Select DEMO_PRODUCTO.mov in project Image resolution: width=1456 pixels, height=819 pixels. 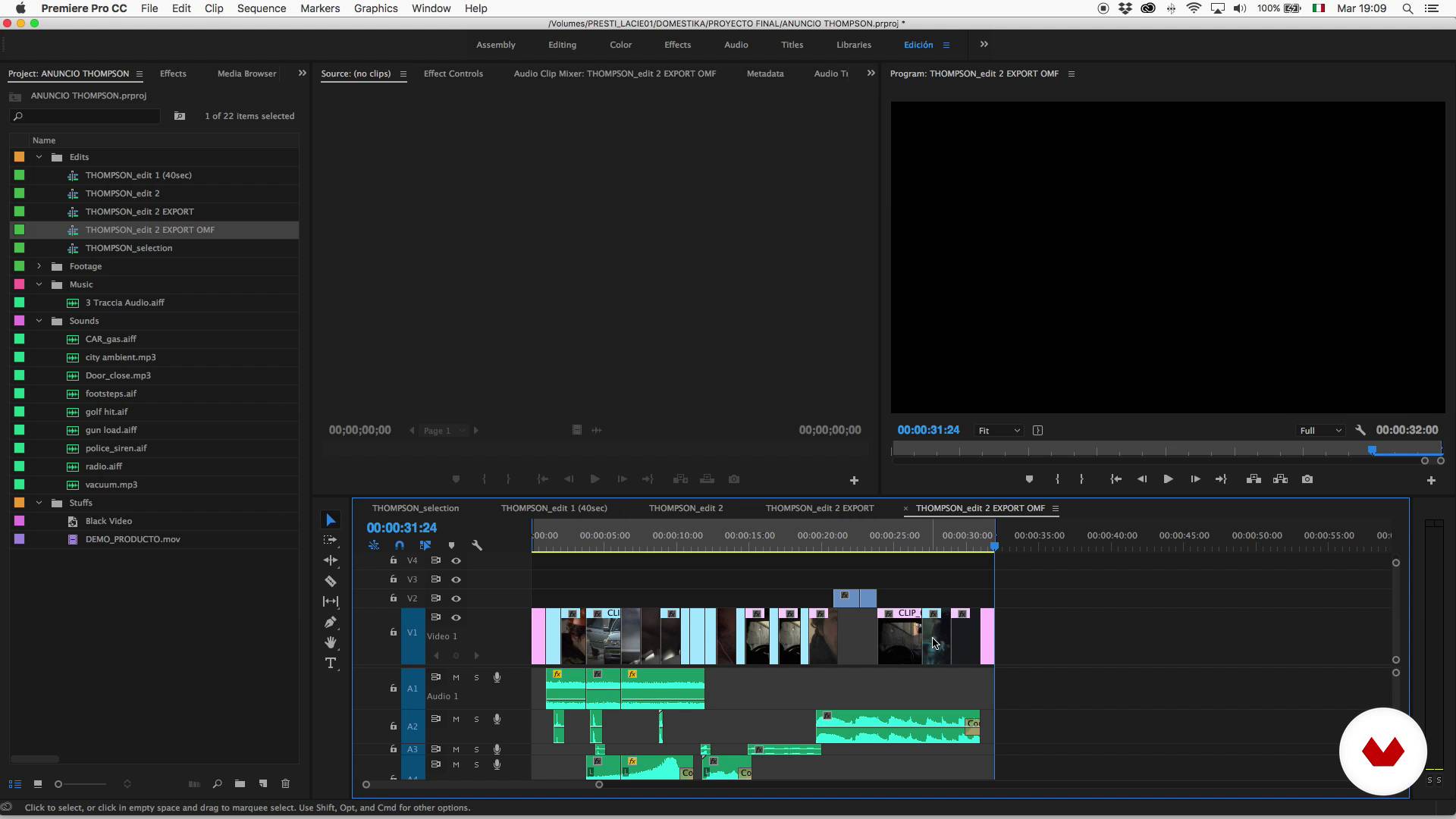[x=133, y=539]
